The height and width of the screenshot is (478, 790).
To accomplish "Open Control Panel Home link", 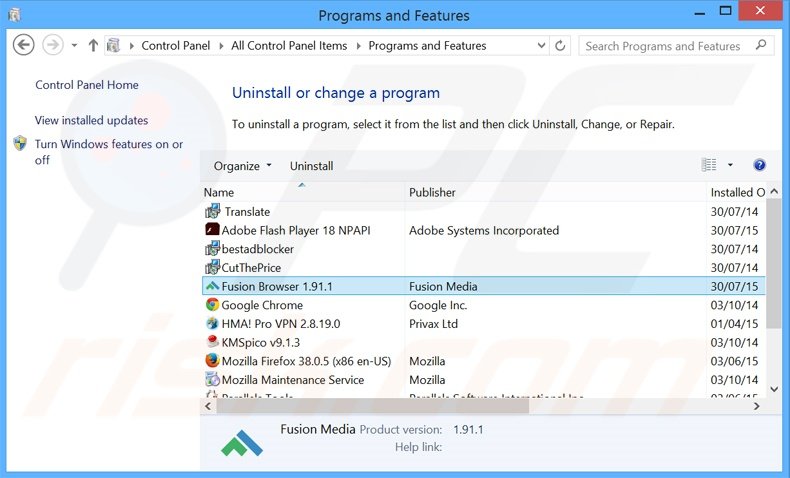I will [x=87, y=85].
